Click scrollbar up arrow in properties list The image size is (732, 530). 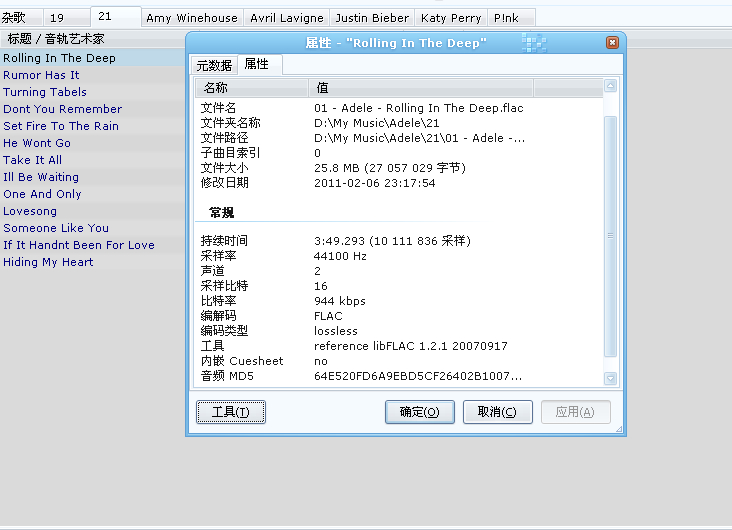[610, 86]
